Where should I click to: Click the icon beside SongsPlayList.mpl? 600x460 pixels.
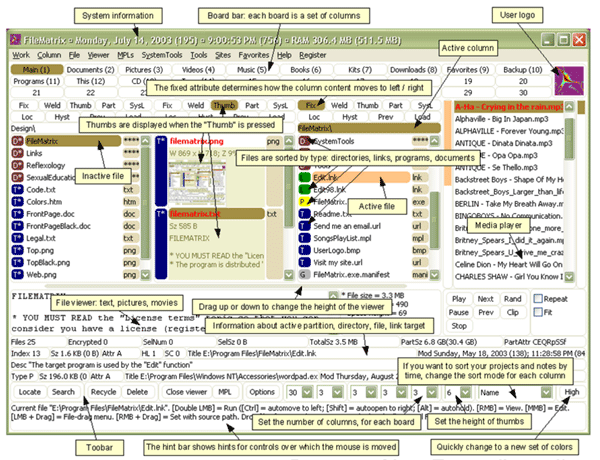point(304,238)
